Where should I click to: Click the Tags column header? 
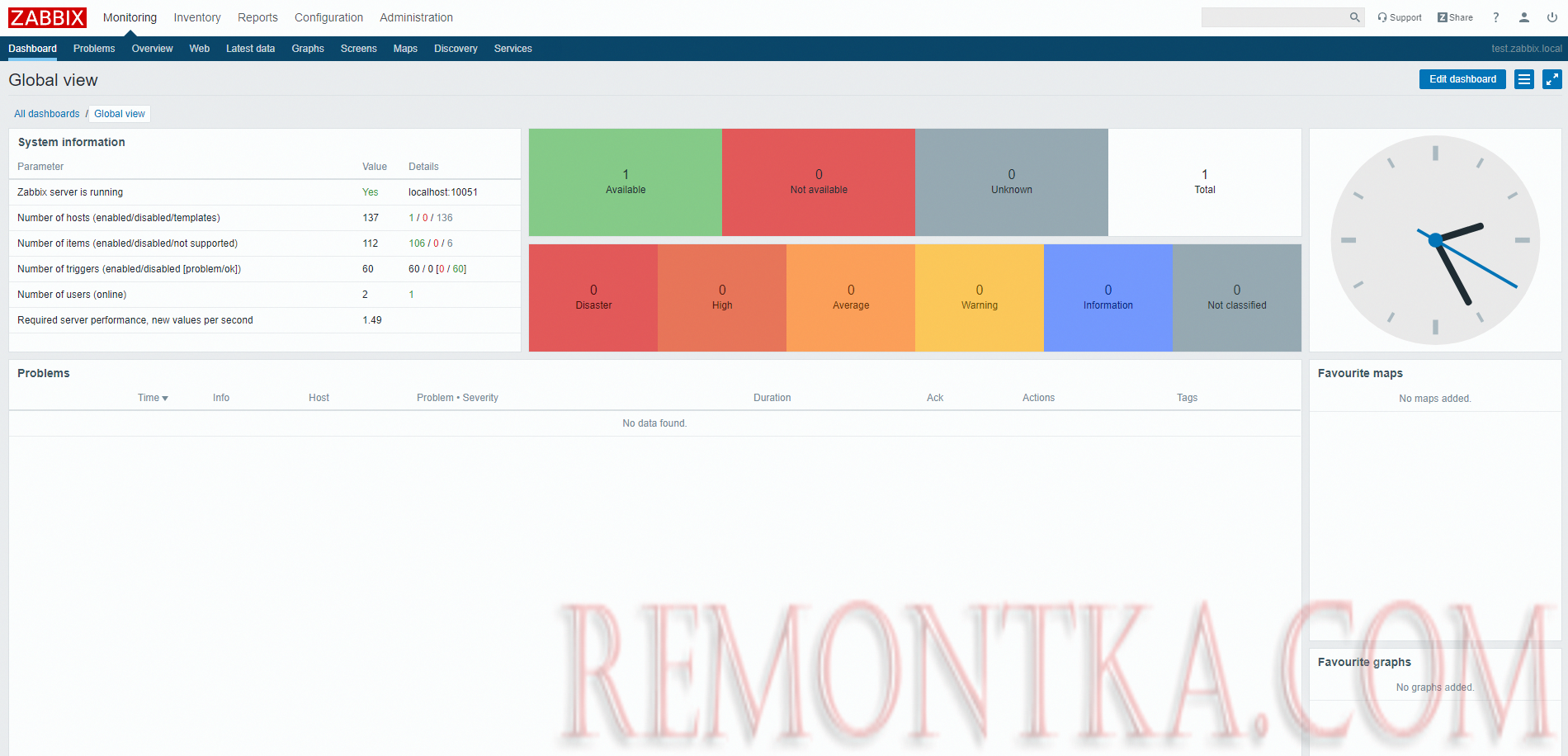[1187, 398]
